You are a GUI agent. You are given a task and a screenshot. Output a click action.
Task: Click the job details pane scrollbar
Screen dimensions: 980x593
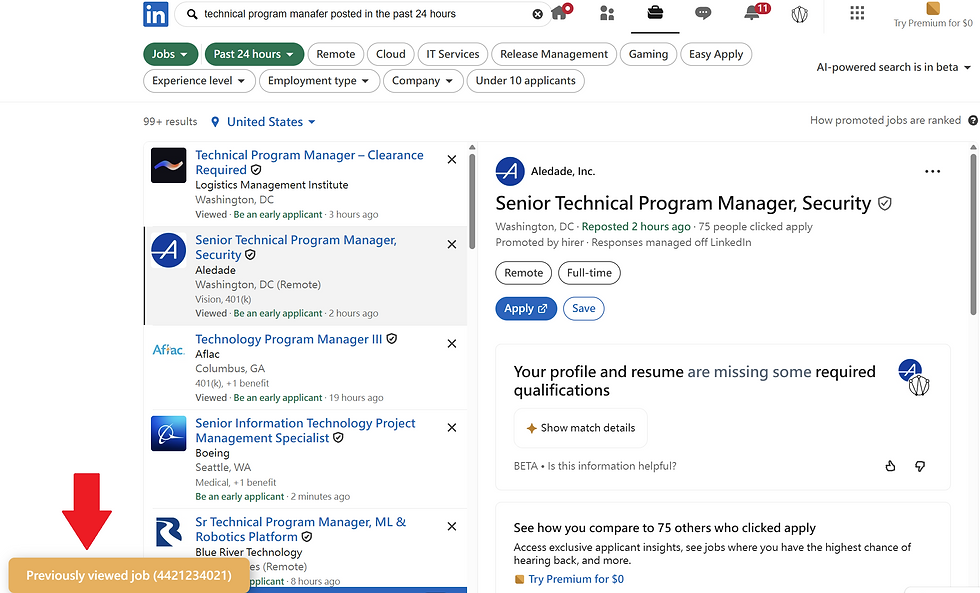coord(973,233)
